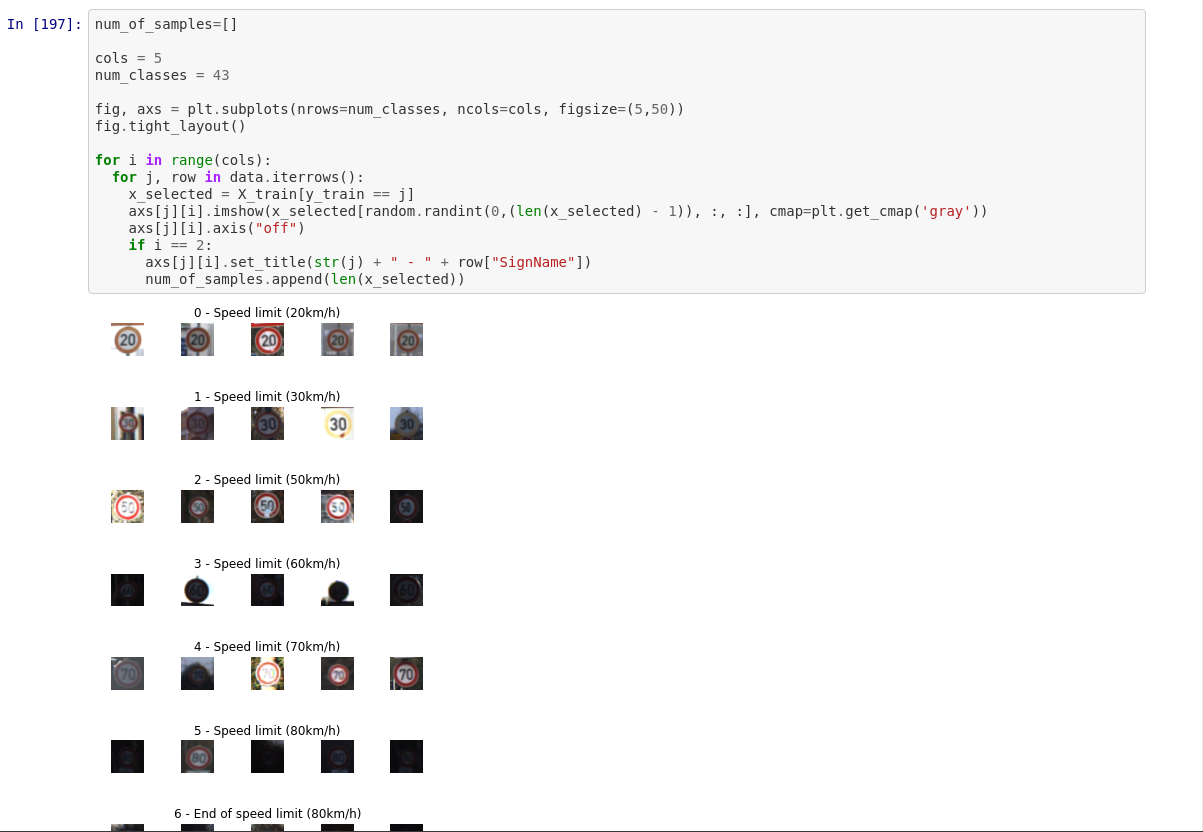Screen dimensions: 1203x832
Task: Click the num_classes = 43 line
Action: (x=162, y=75)
